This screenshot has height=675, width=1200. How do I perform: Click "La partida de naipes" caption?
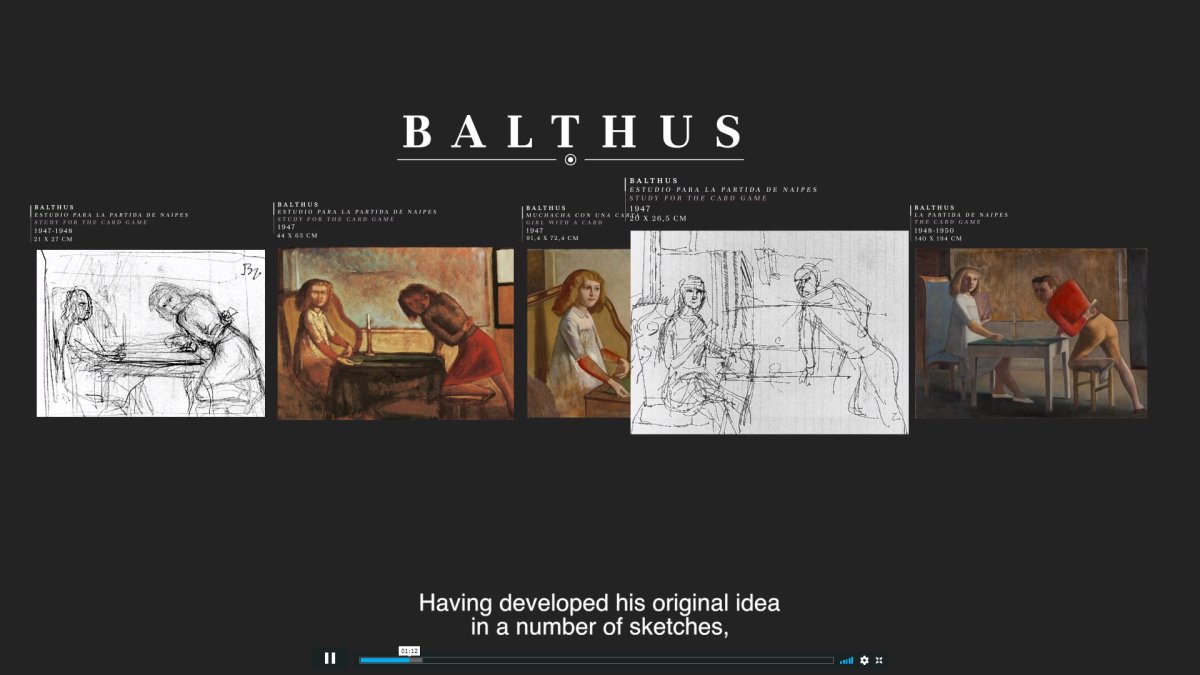point(961,215)
